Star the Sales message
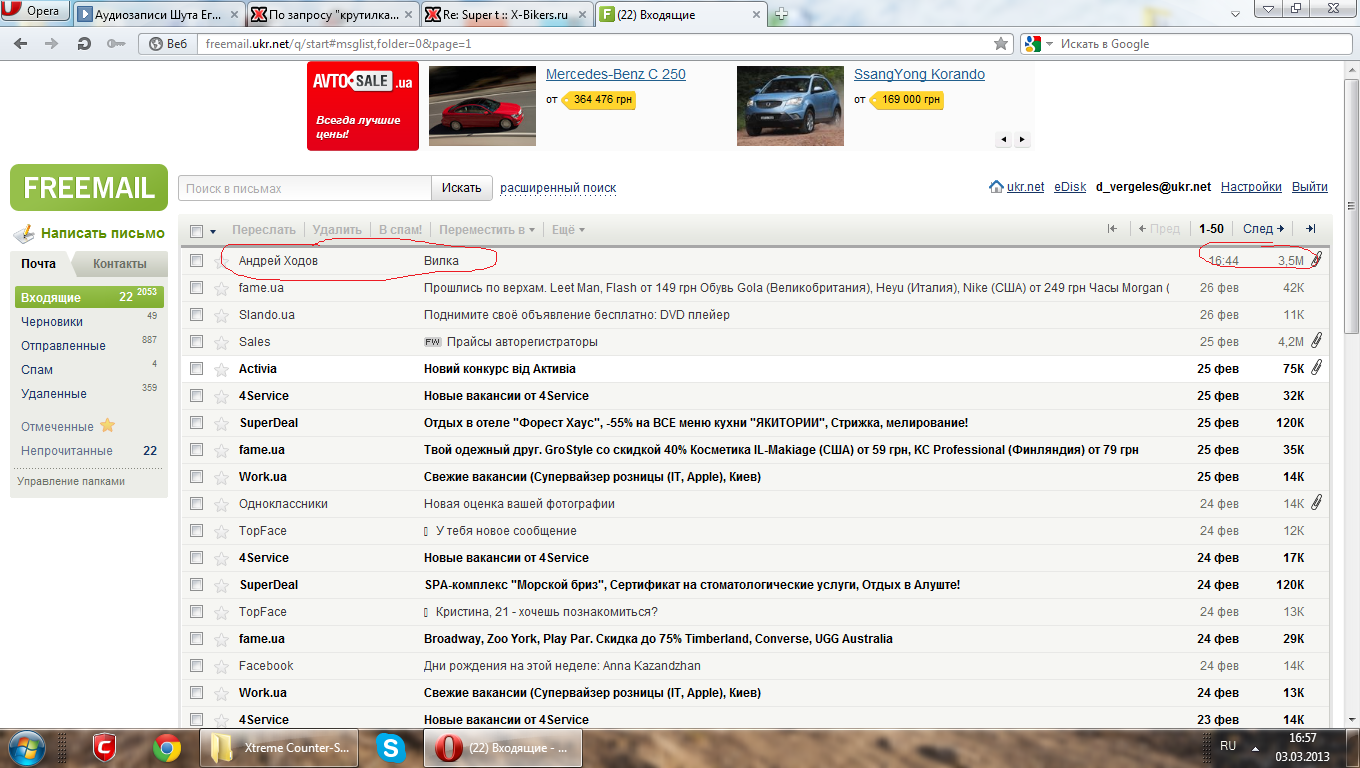Viewport: 1360px width, 768px height. pos(221,342)
